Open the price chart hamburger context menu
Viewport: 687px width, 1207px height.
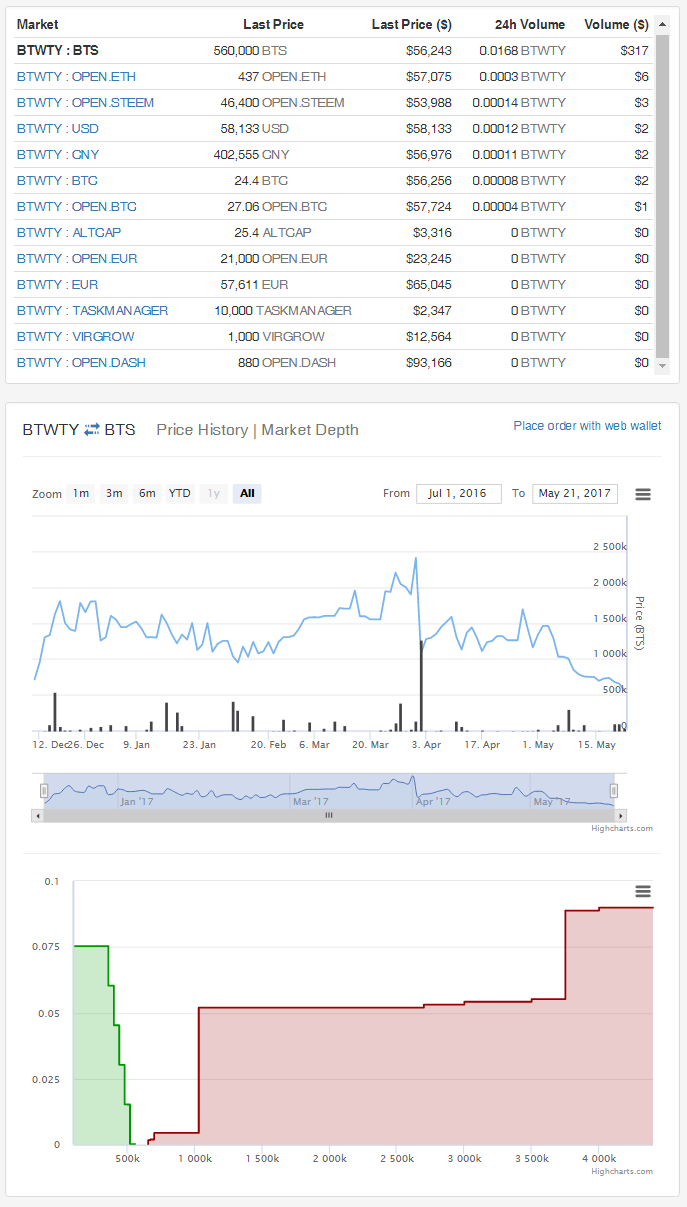(643, 494)
